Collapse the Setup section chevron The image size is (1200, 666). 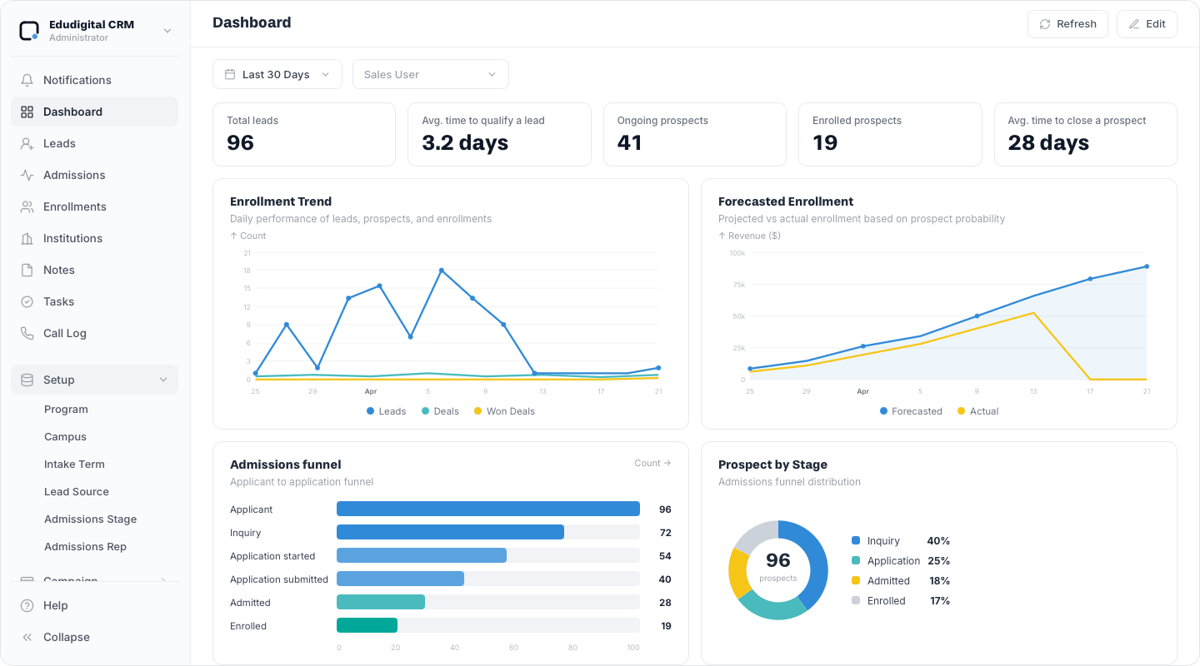[x=163, y=380]
